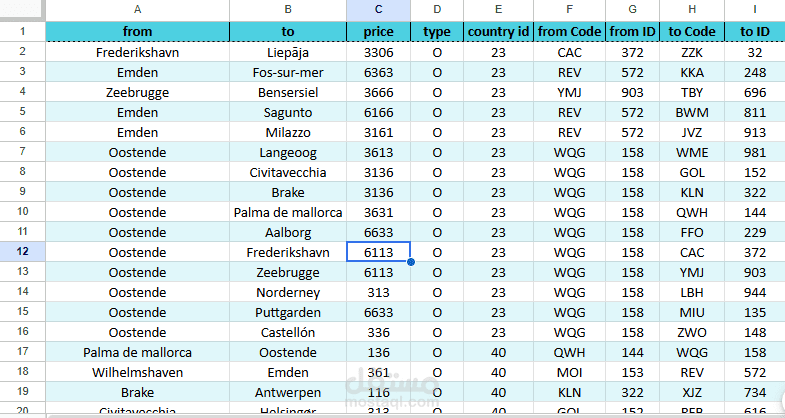This screenshot has height=418, width=785.
Task: Select price cell 3306
Action: pyautogui.click(x=378, y=52)
